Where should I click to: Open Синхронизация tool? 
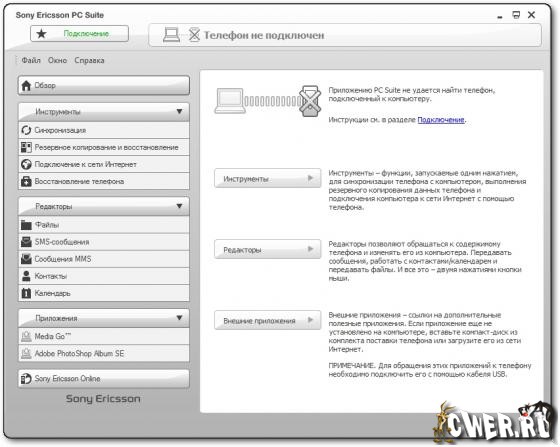pyautogui.click(x=104, y=130)
